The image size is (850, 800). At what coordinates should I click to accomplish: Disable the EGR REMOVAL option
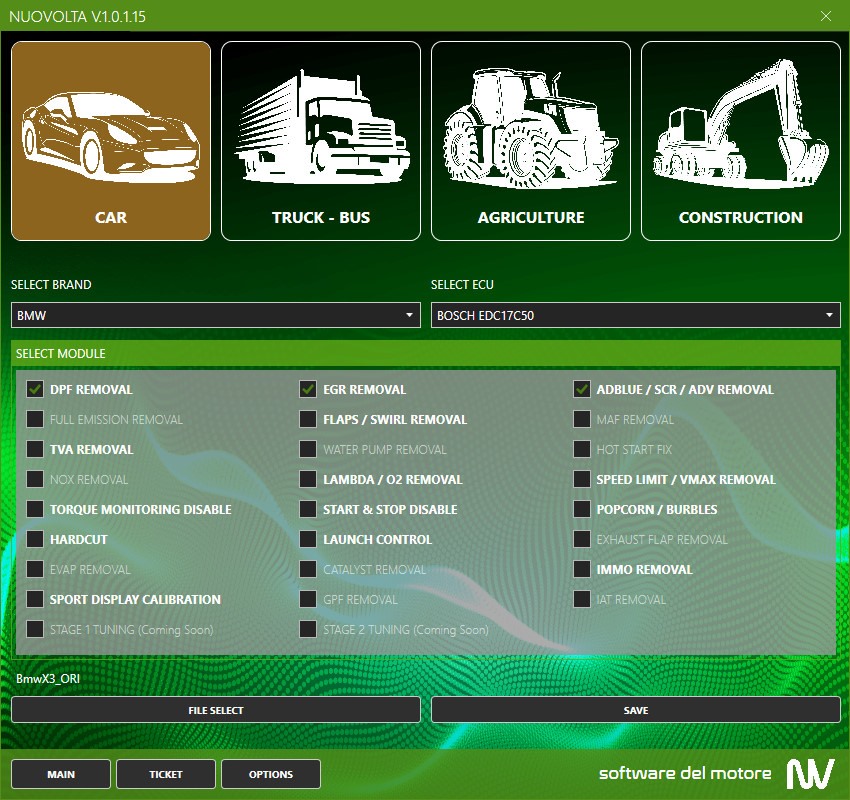point(308,390)
